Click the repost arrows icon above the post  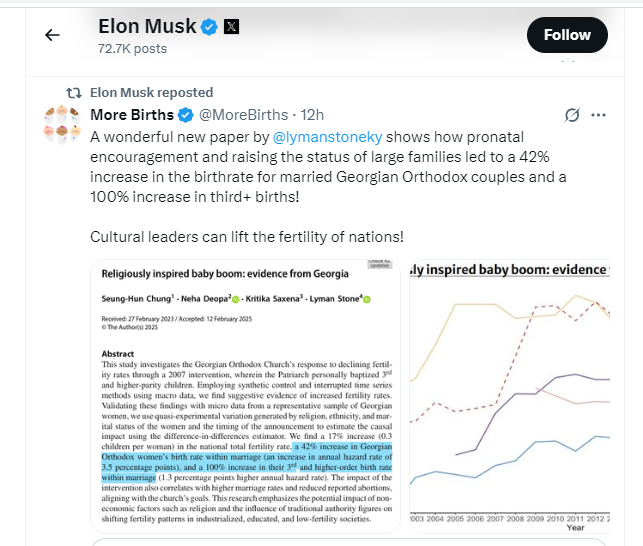[x=74, y=93]
